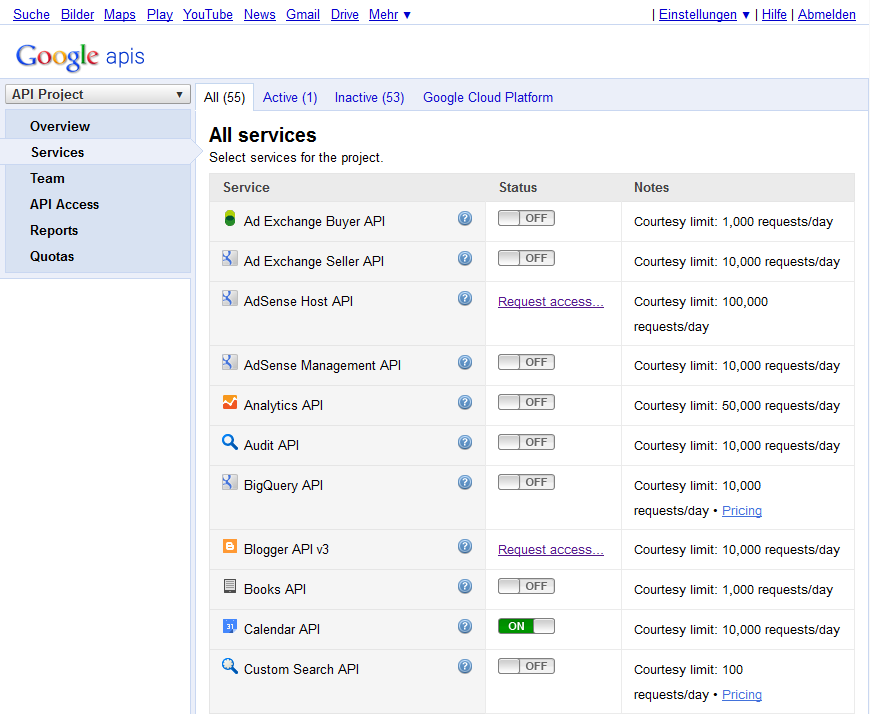Click the help icon for BigQuery API
The height and width of the screenshot is (714, 870).
tap(465, 483)
